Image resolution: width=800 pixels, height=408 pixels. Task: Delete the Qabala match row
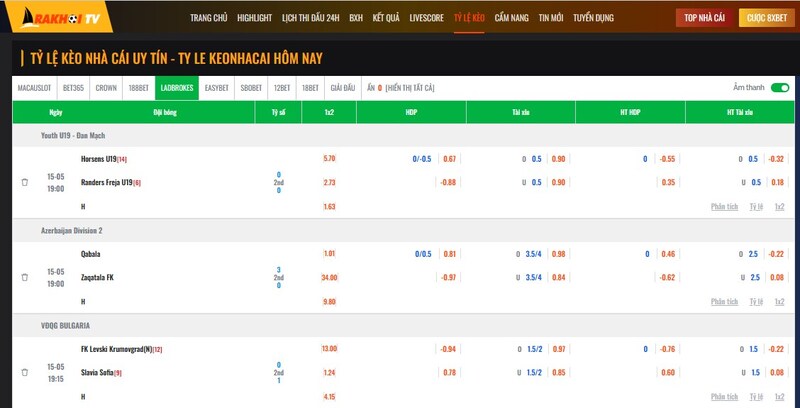24,277
